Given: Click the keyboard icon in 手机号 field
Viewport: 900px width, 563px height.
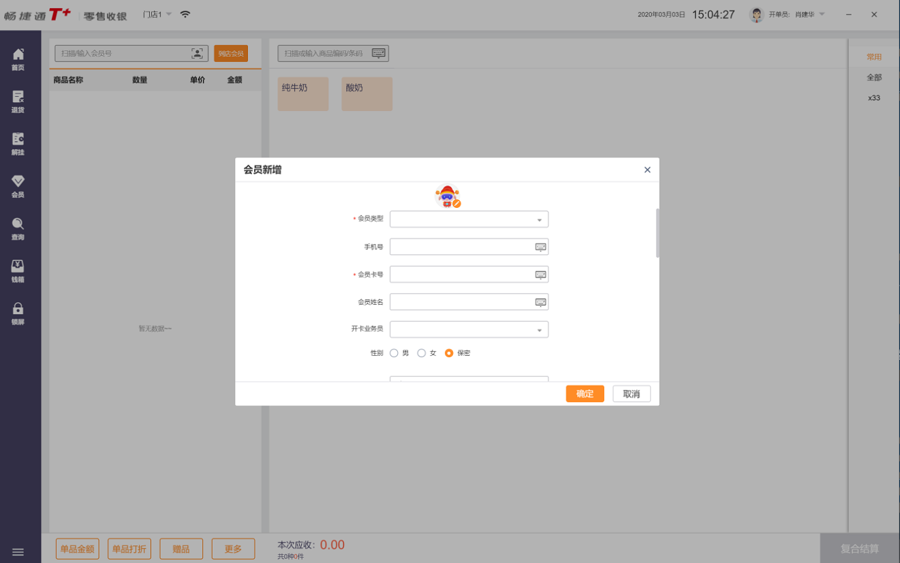Looking at the screenshot, I should point(540,247).
